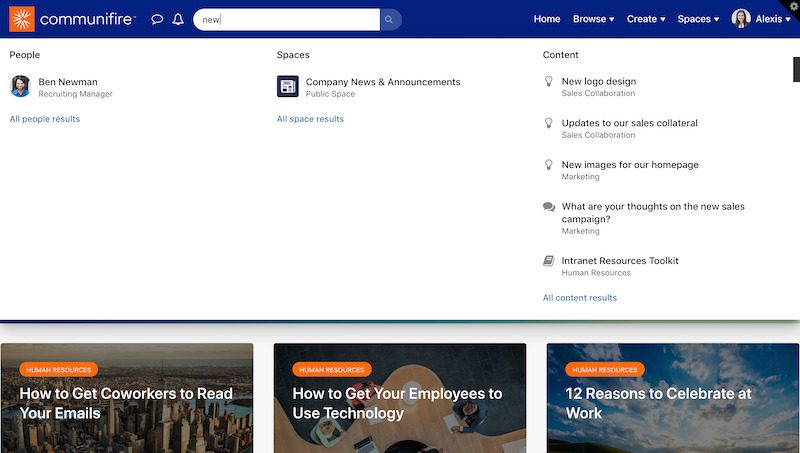This screenshot has width=800, height=453.
Task: Click lightbulb icon beside New logo design
Action: (548, 81)
